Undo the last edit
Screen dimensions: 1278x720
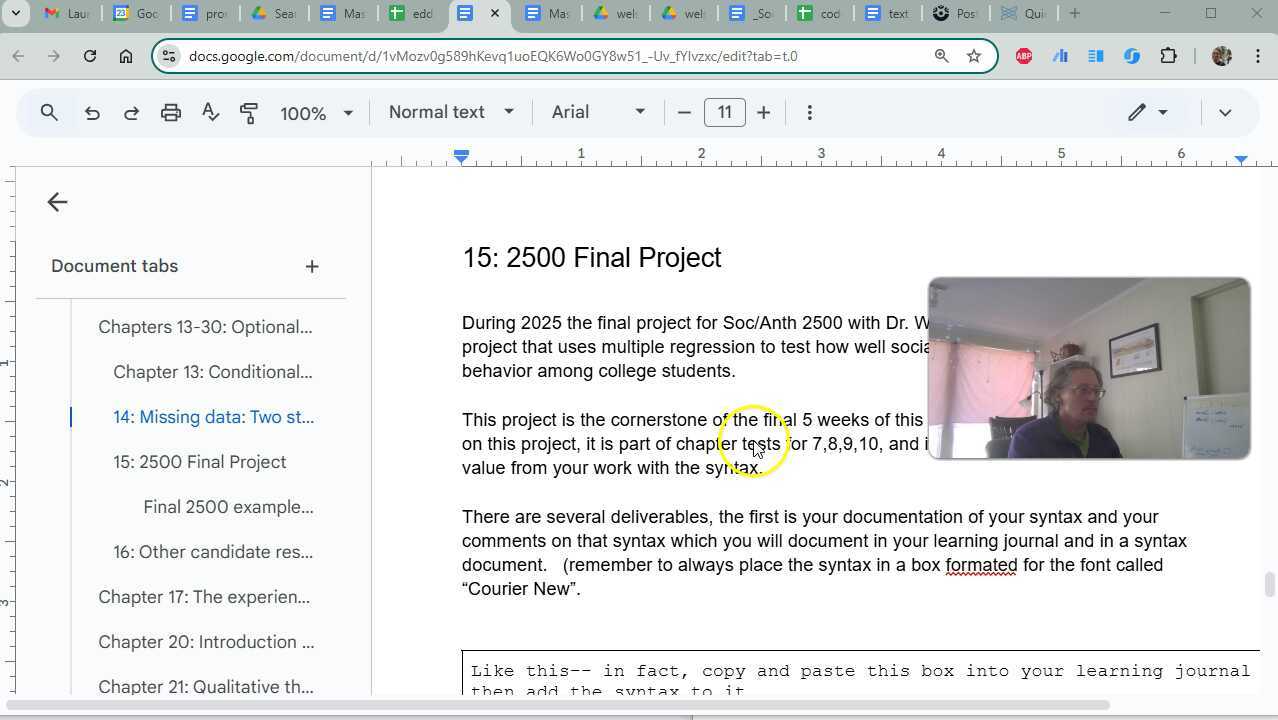pyautogui.click(x=92, y=113)
